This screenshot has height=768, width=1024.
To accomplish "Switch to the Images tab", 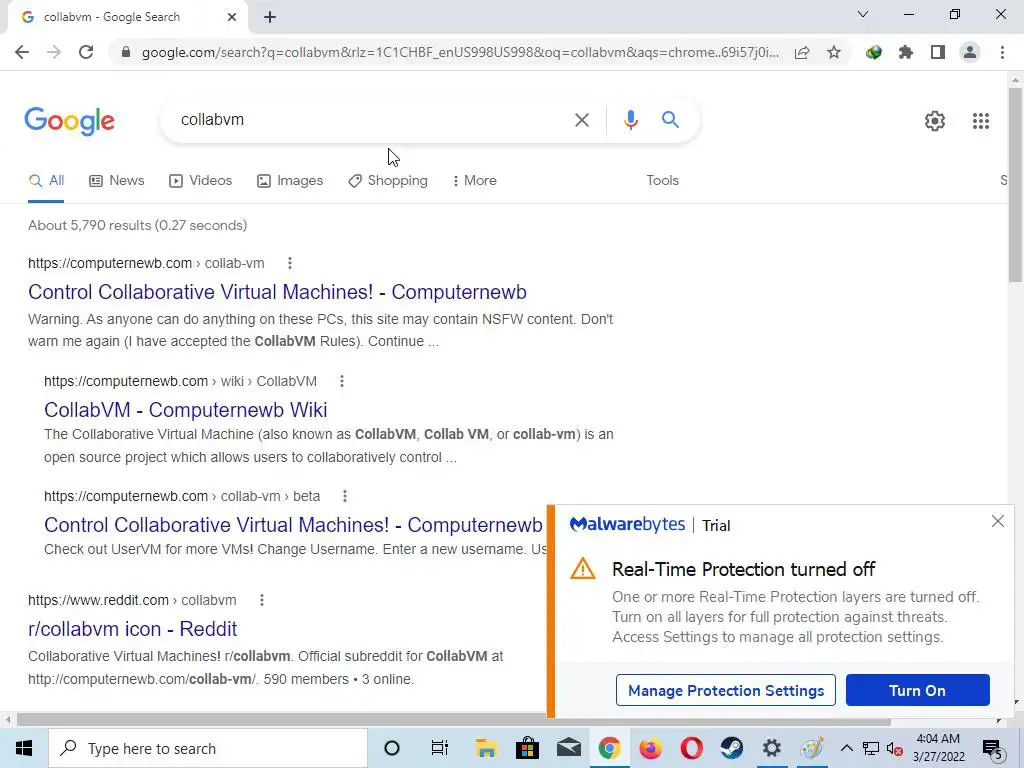I will click(289, 181).
